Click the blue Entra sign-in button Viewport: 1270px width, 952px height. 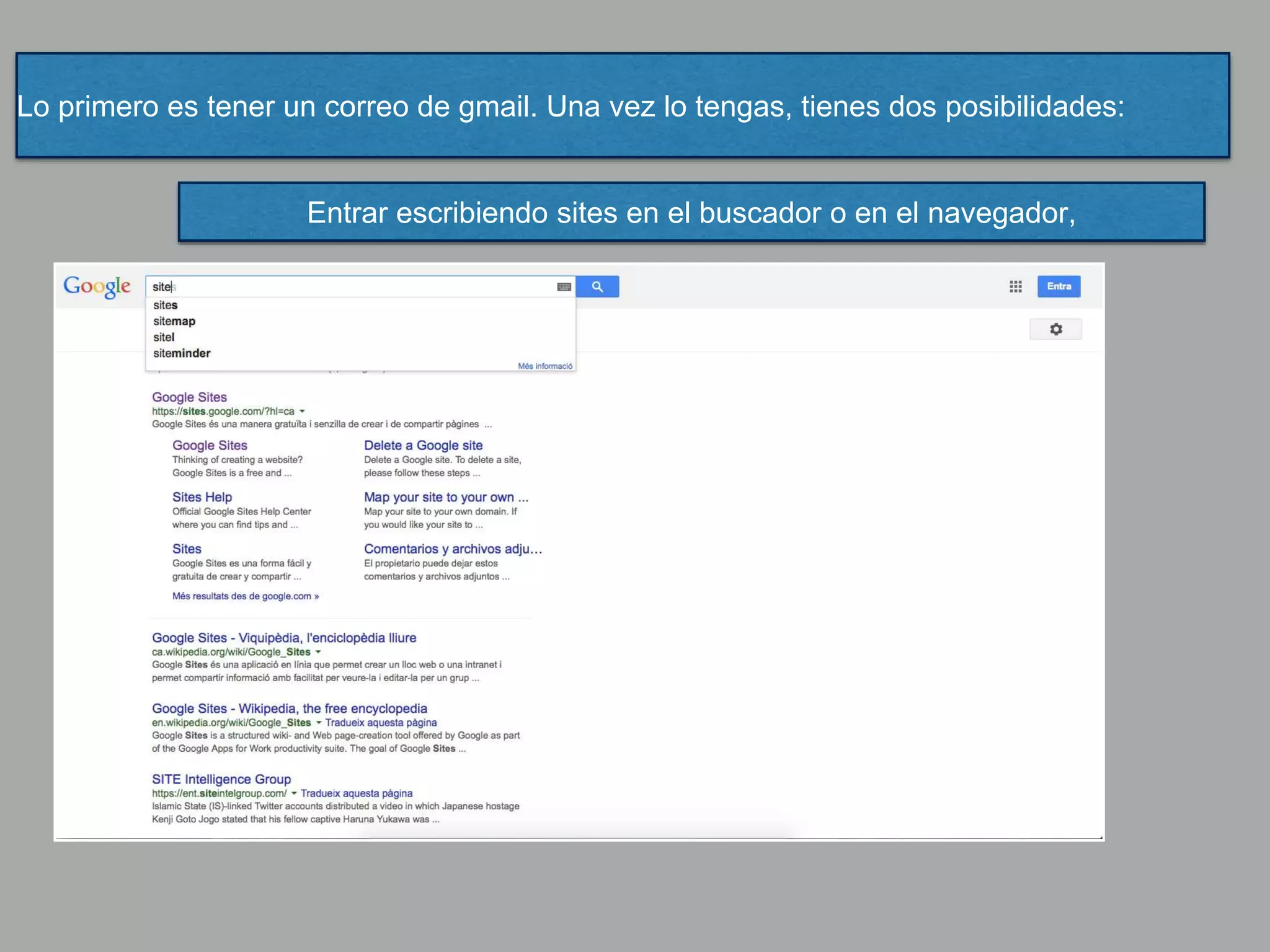(x=1059, y=286)
